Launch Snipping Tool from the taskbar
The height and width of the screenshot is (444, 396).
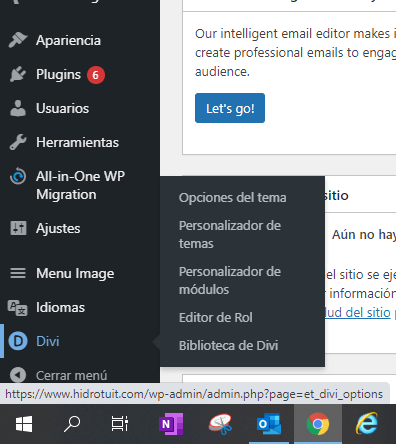tap(220, 424)
